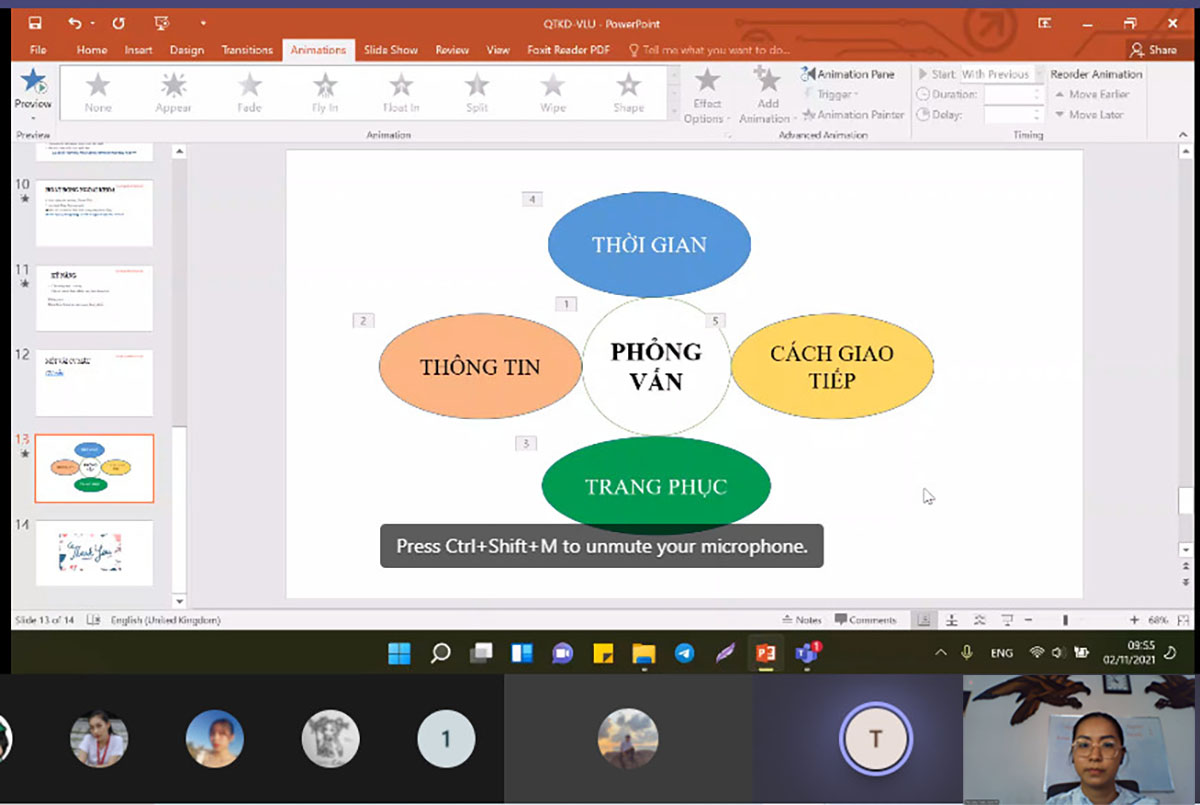The height and width of the screenshot is (805, 1200).
Task: Select slide 10 thumbnail
Action: (x=94, y=213)
